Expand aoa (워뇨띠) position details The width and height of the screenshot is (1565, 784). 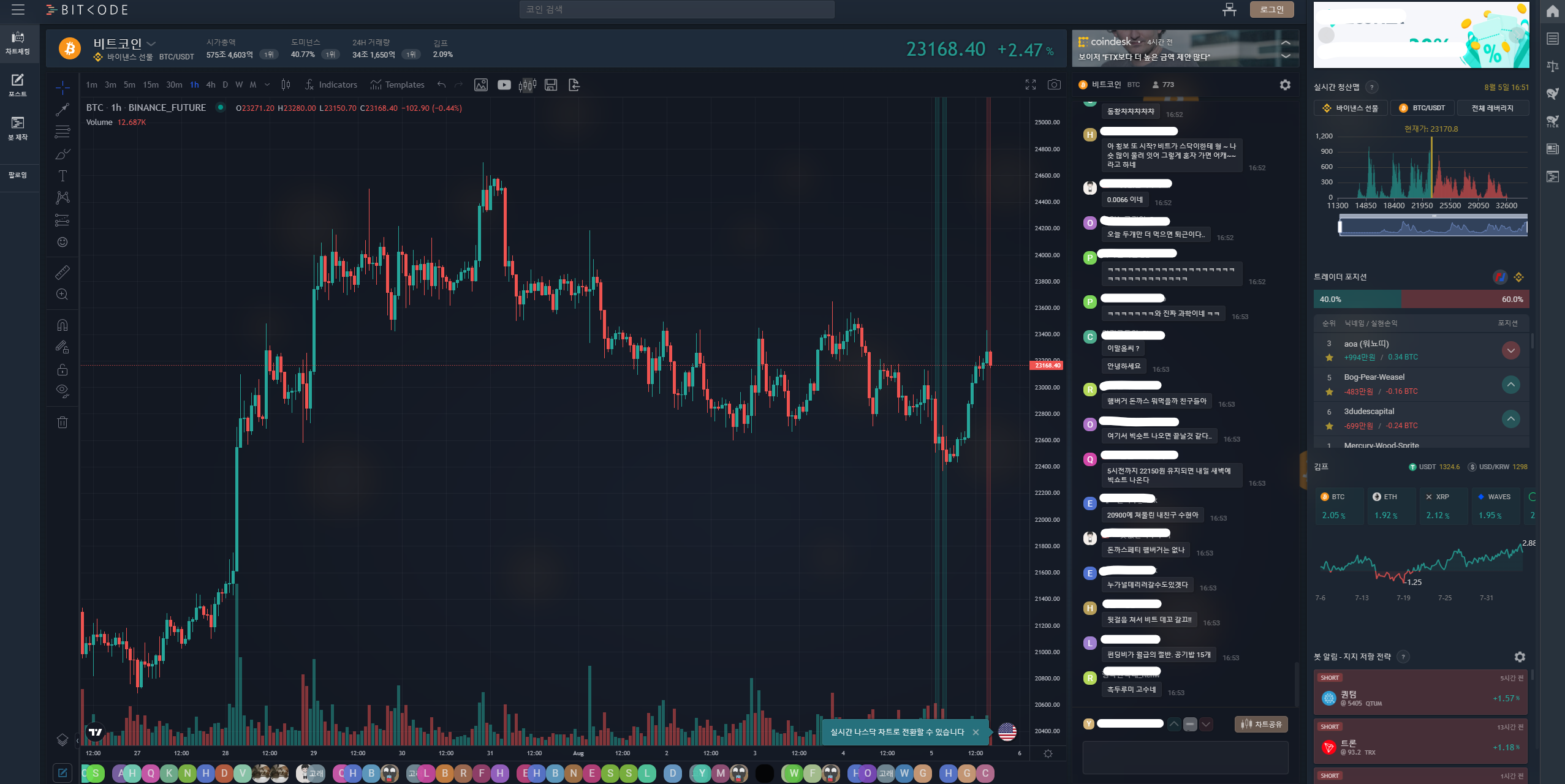point(1510,350)
